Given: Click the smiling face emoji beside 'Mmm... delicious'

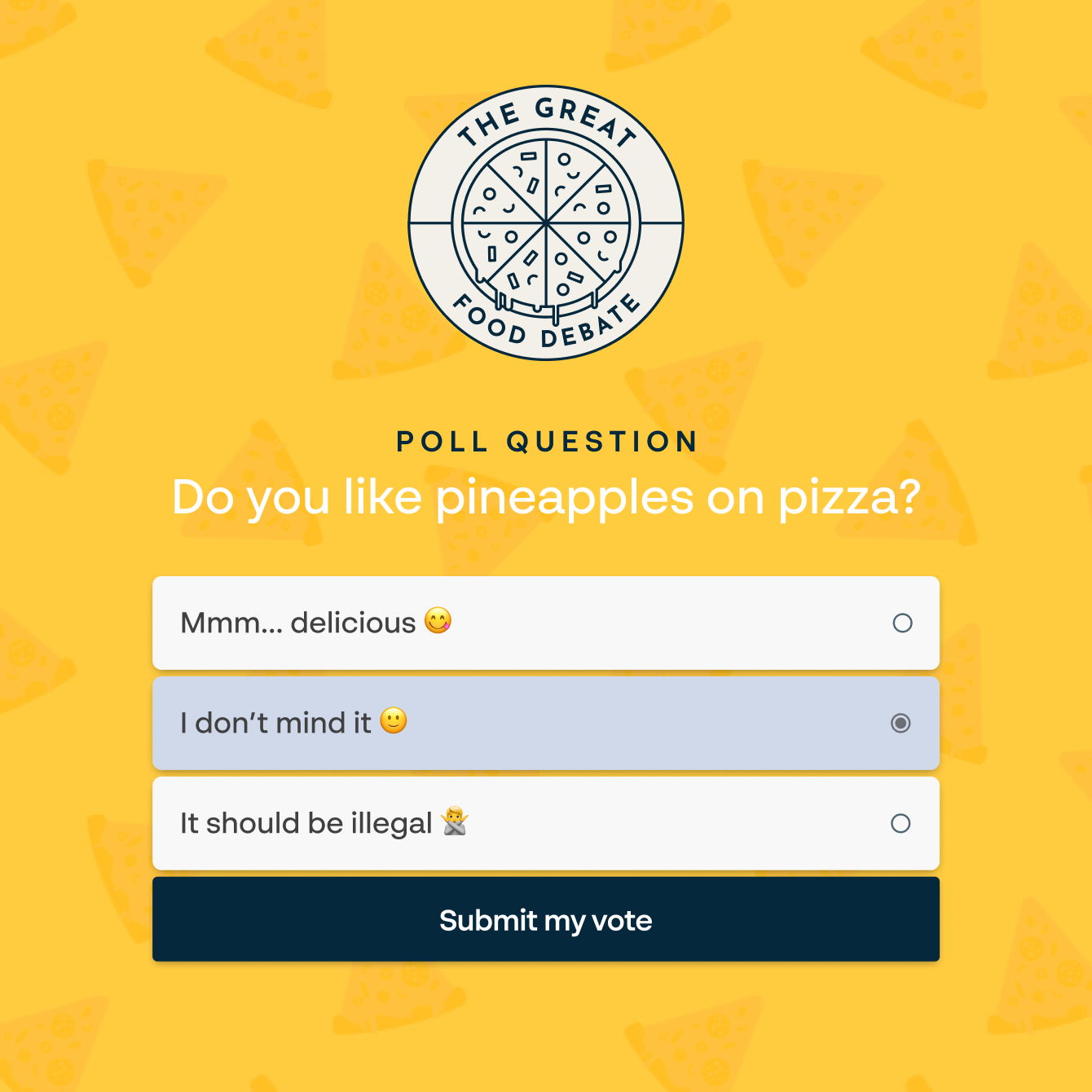Looking at the screenshot, I should [x=438, y=623].
